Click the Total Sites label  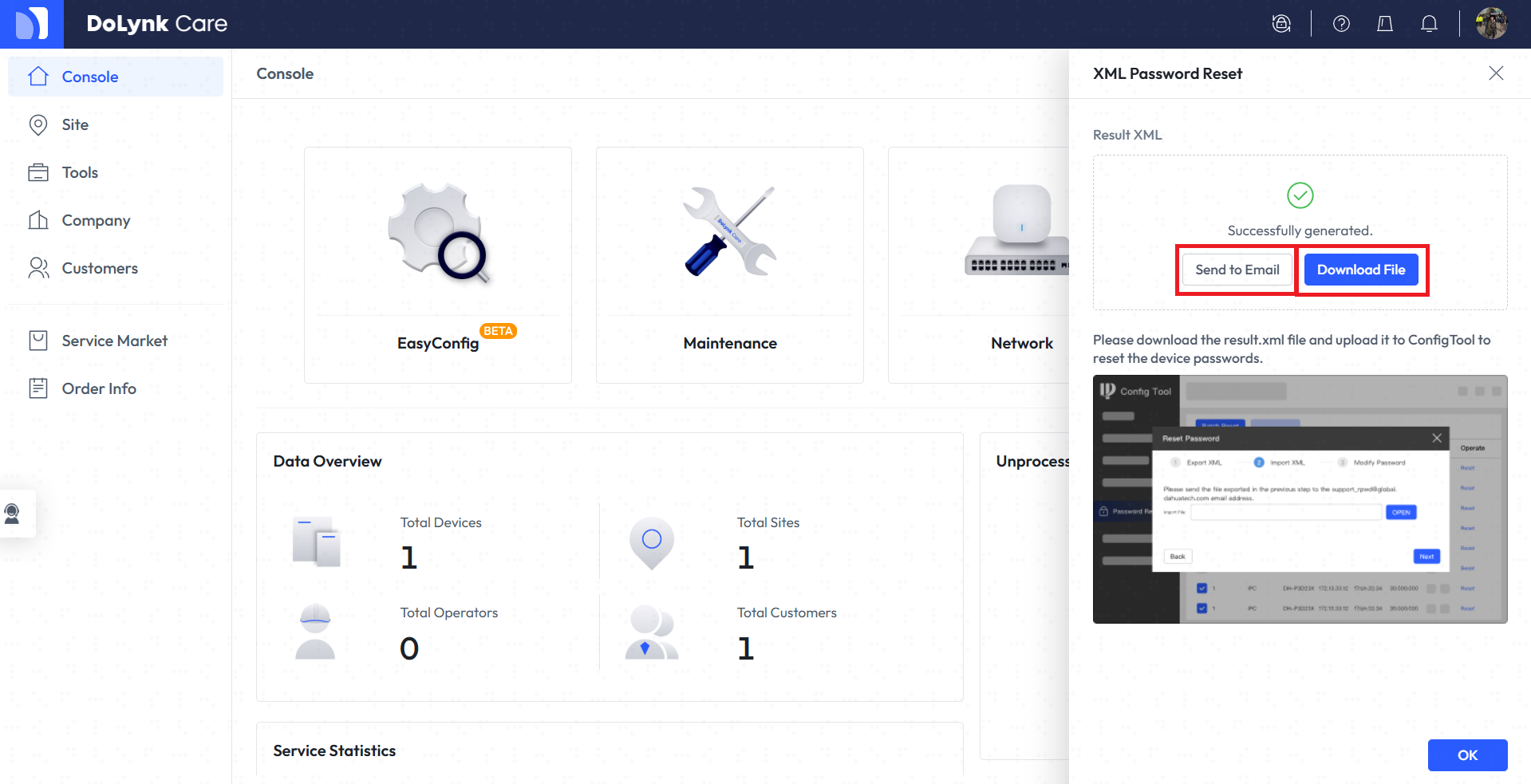point(768,522)
